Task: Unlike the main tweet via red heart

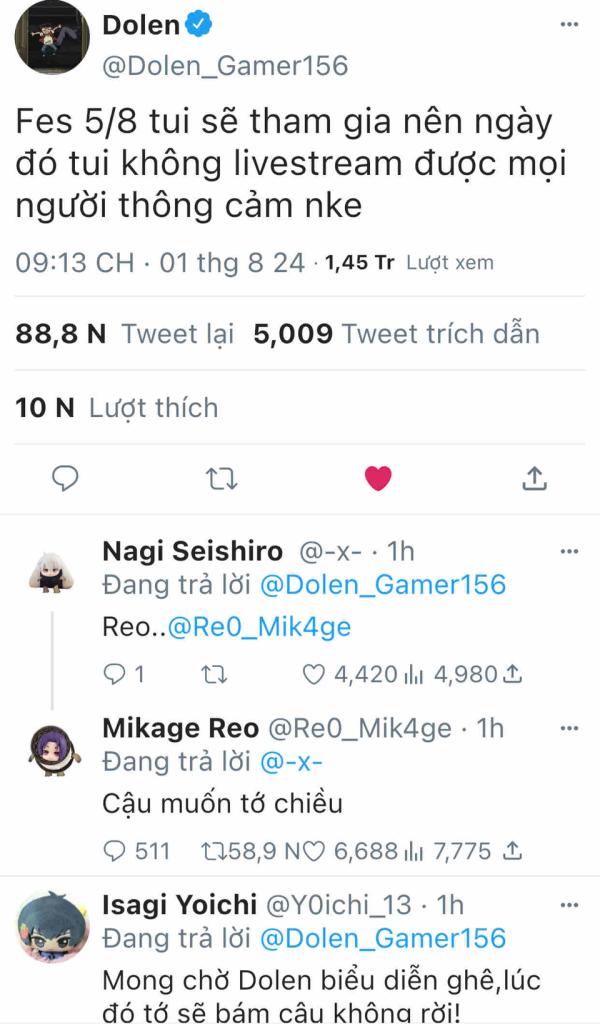Action: tap(378, 479)
